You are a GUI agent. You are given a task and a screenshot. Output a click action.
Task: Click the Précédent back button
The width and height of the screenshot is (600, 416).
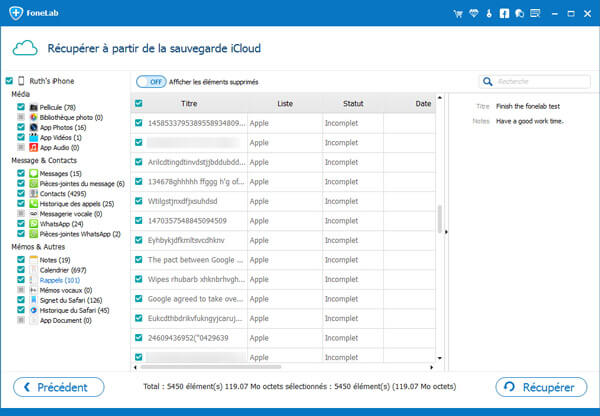(x=59, y=387)
